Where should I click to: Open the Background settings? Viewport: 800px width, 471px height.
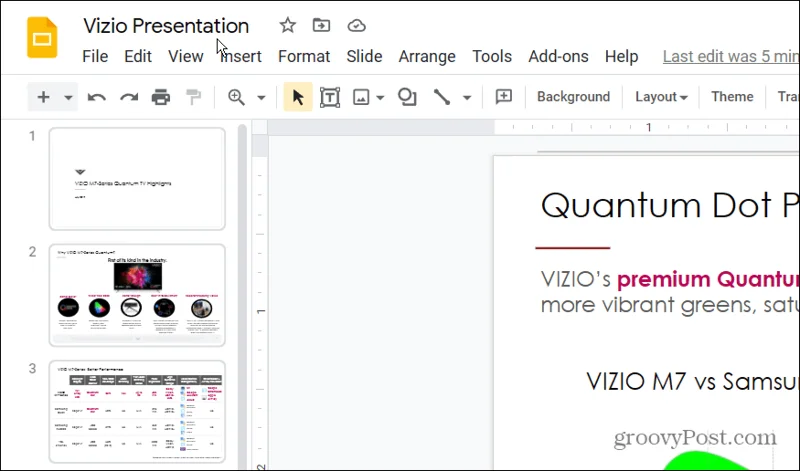573,96
